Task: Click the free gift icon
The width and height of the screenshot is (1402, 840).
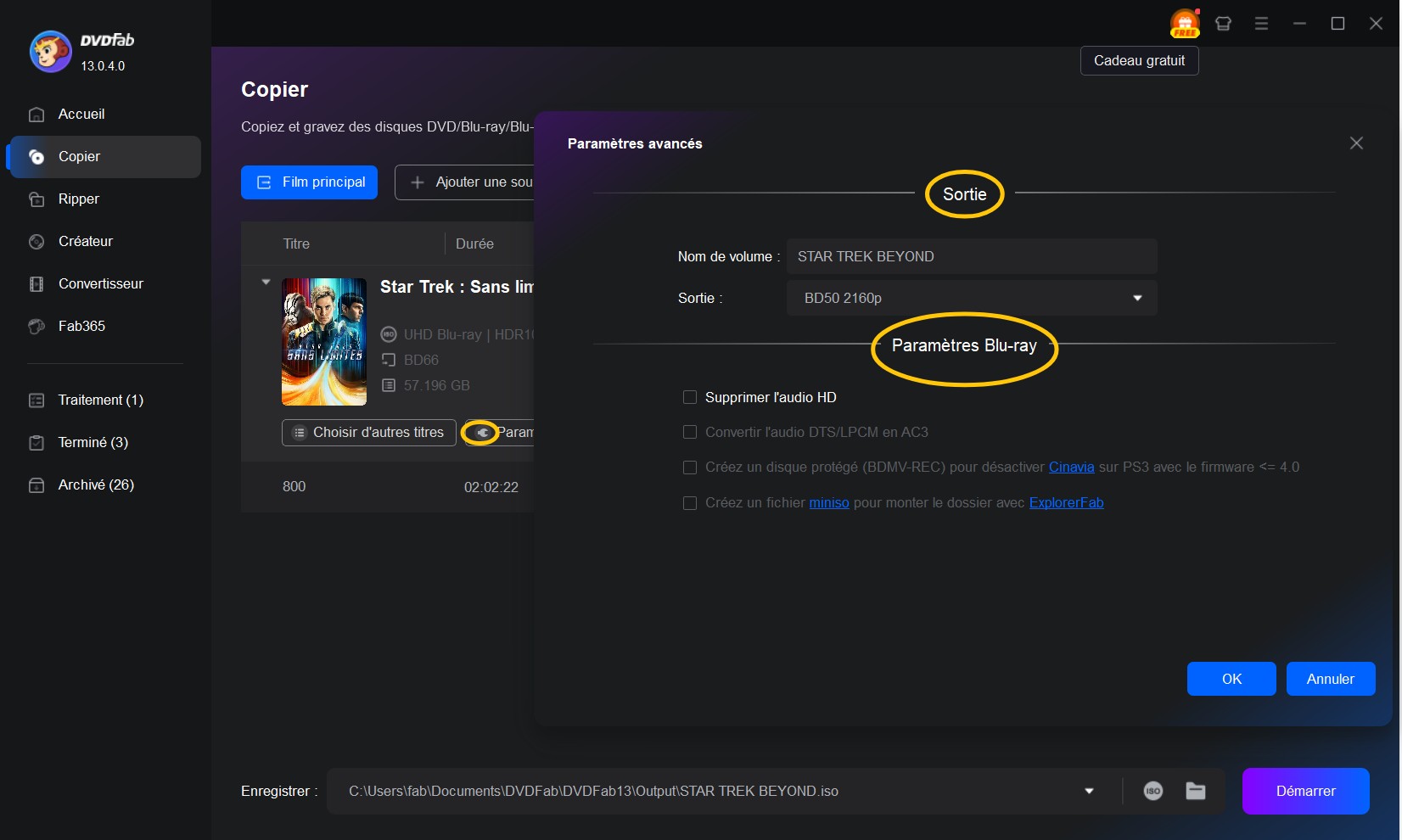Action: pyautogui.click(x=1184, y=24)
